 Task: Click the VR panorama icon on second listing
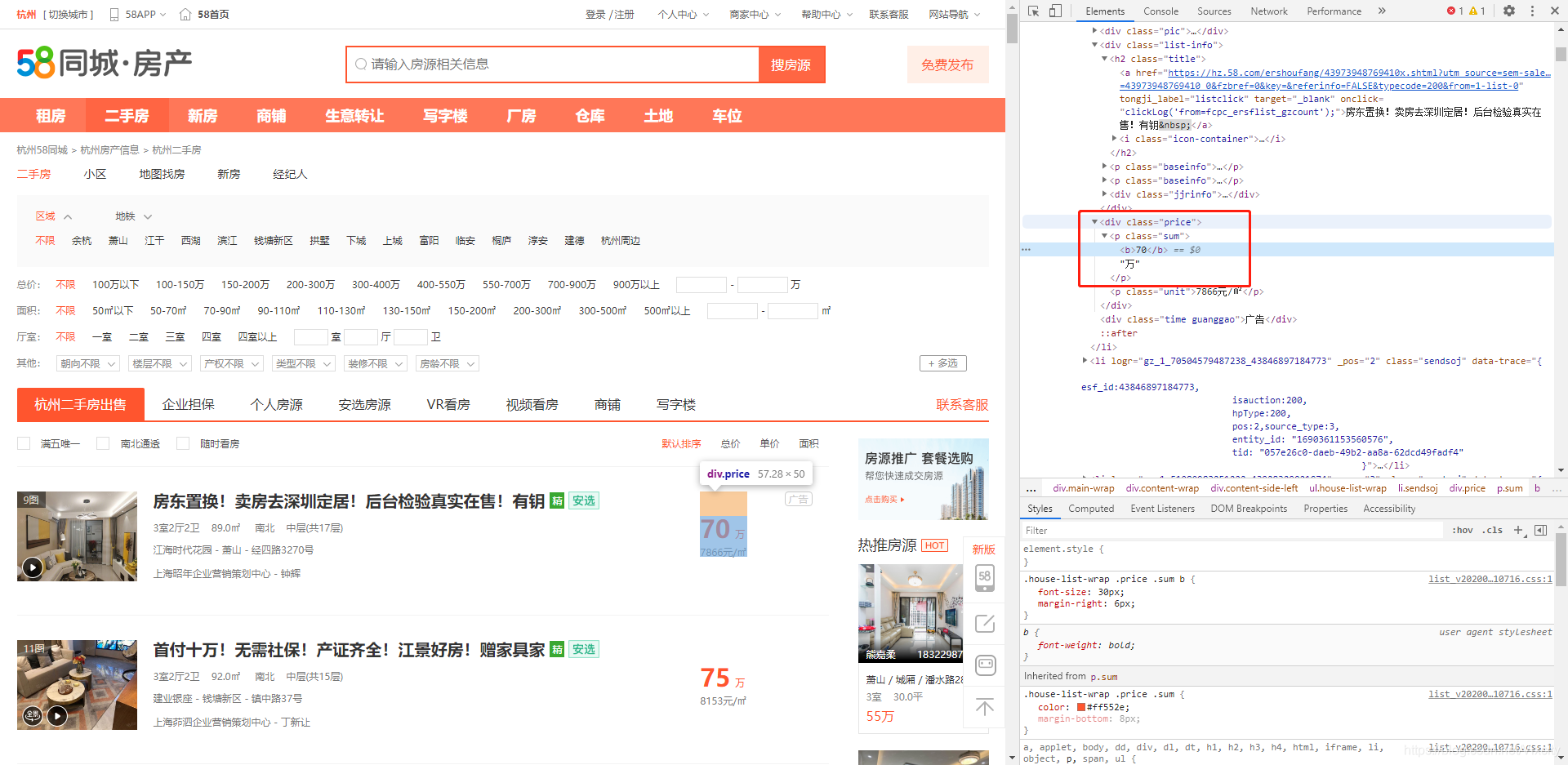[33, 716]
